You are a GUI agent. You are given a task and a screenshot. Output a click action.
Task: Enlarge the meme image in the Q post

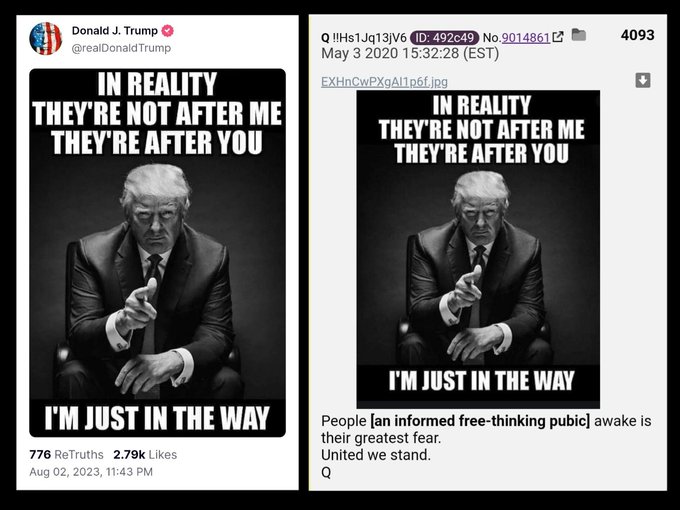coord(478,249)
